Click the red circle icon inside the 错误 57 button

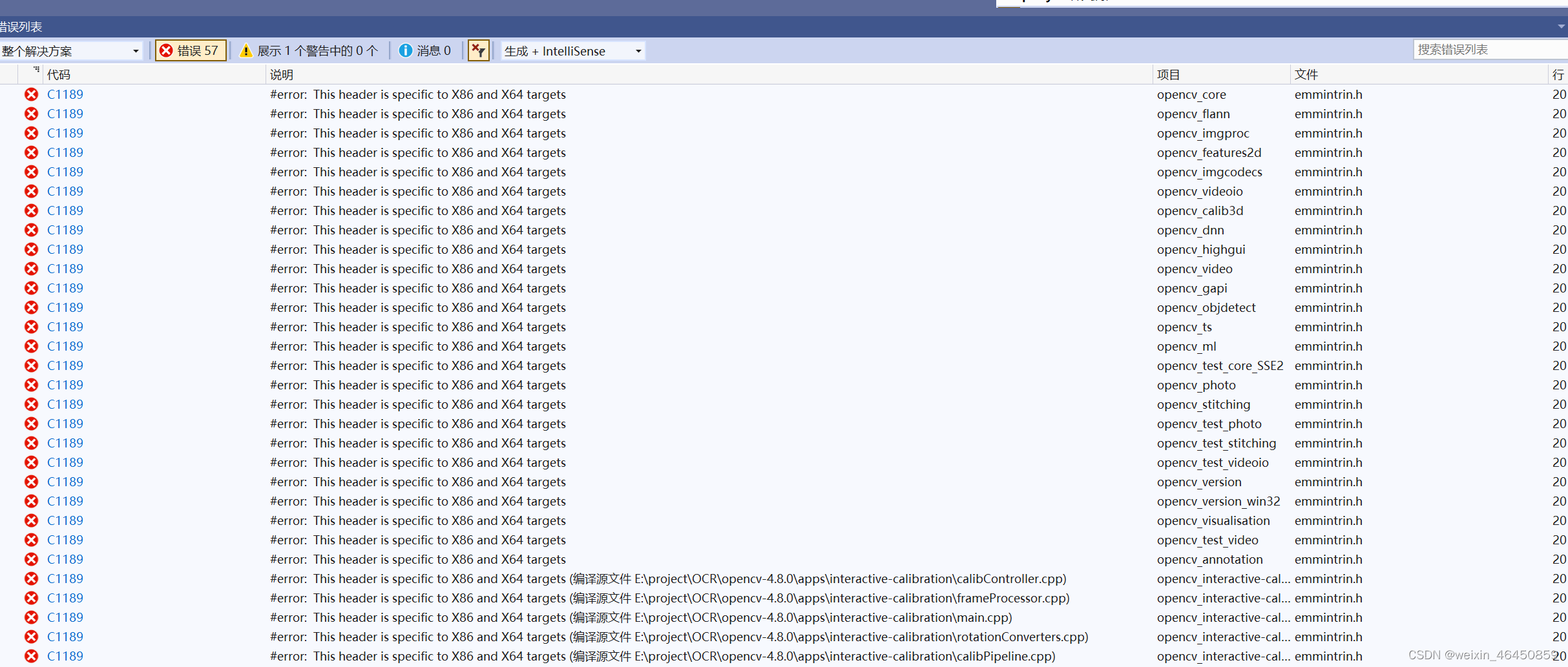point(167,50)
